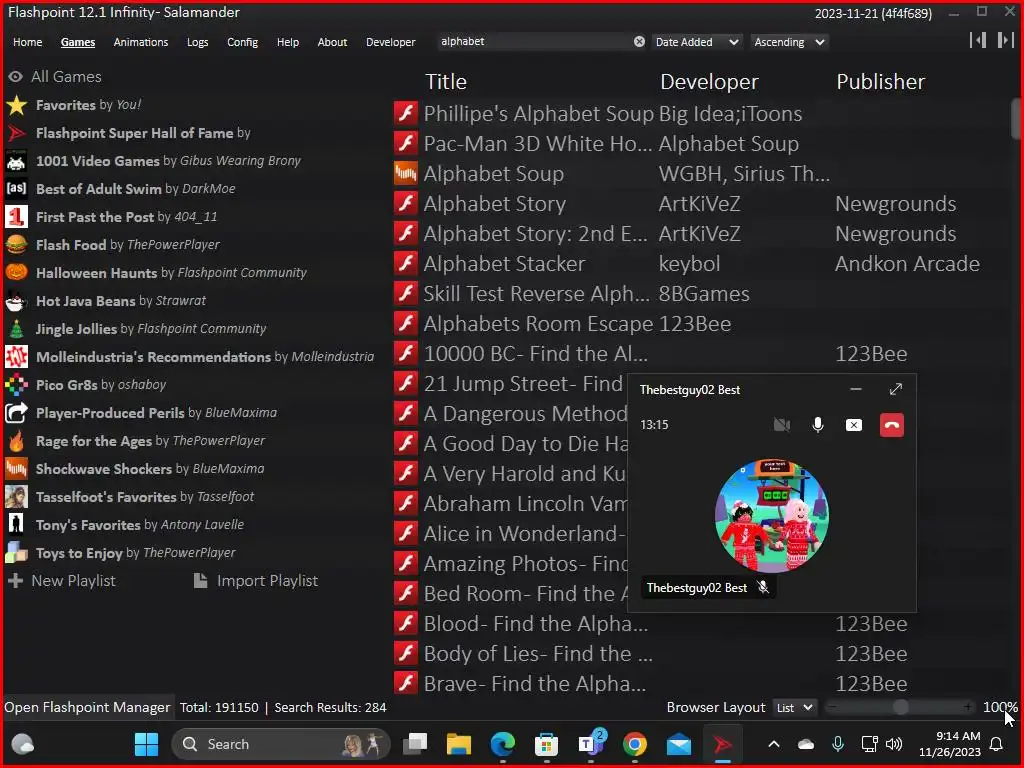Open the About tab

point(332,42)
